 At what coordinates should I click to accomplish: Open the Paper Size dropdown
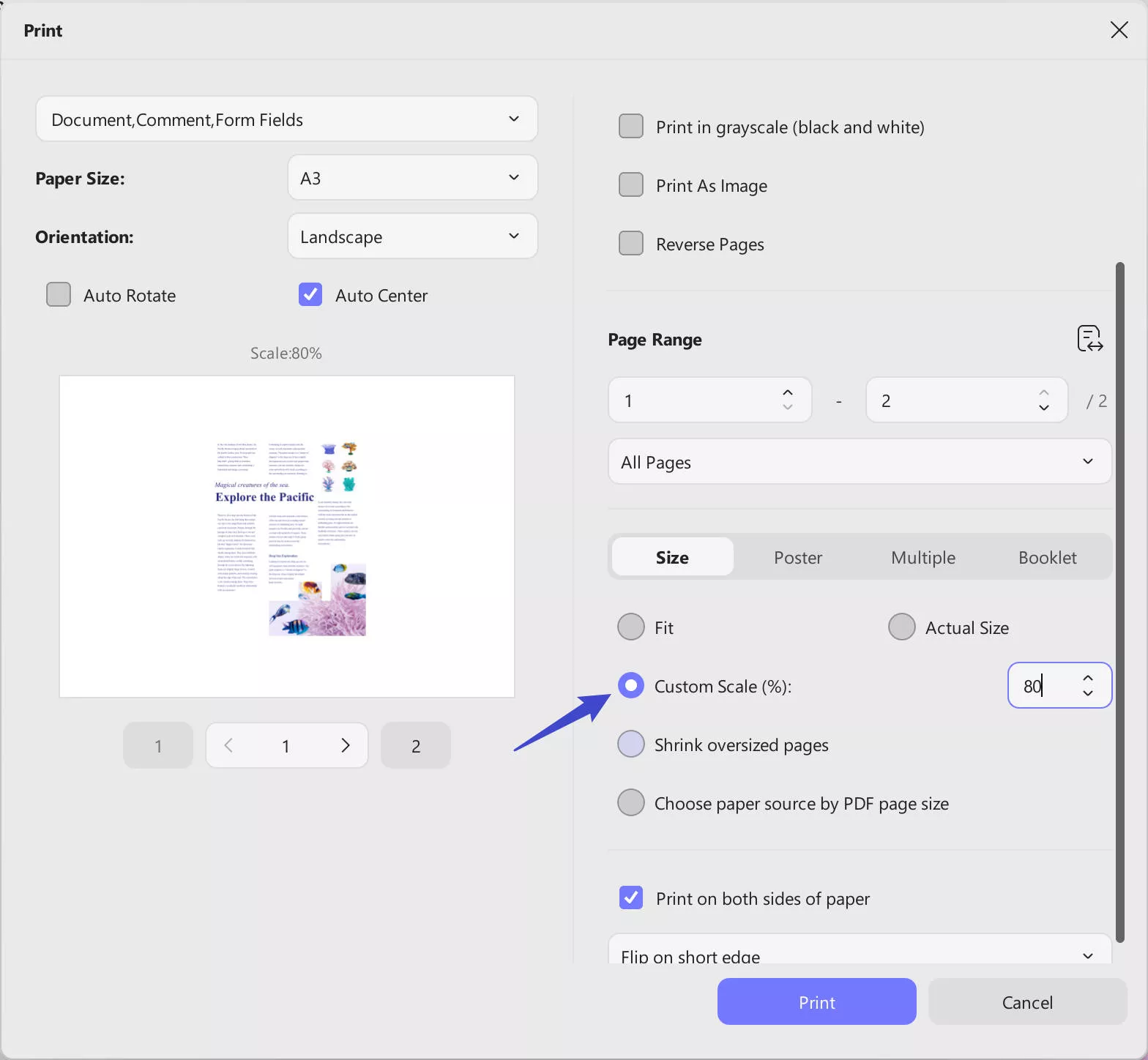click(x=413, y=178)
